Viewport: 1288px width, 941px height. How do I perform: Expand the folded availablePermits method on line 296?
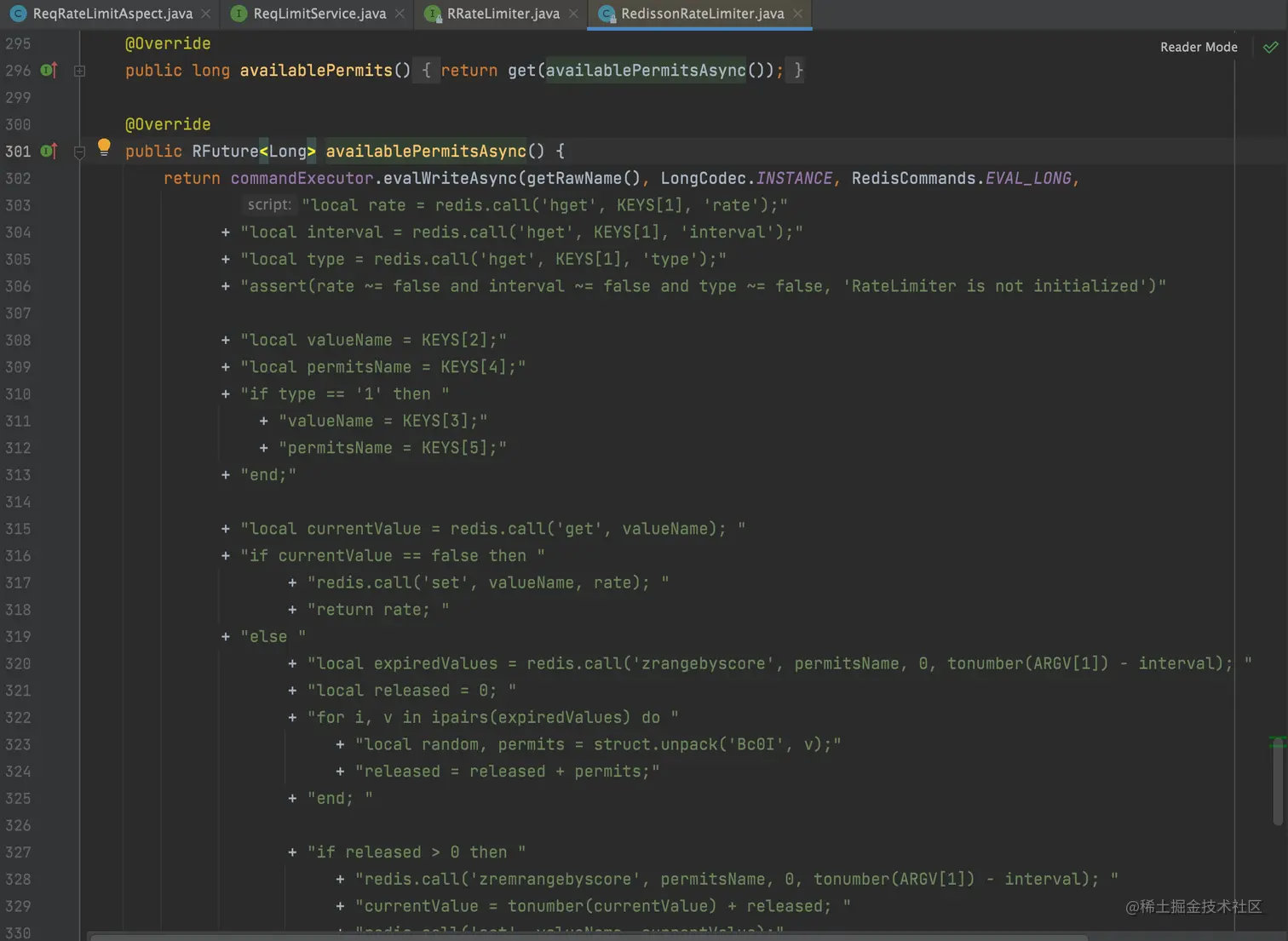pos(79,71)
